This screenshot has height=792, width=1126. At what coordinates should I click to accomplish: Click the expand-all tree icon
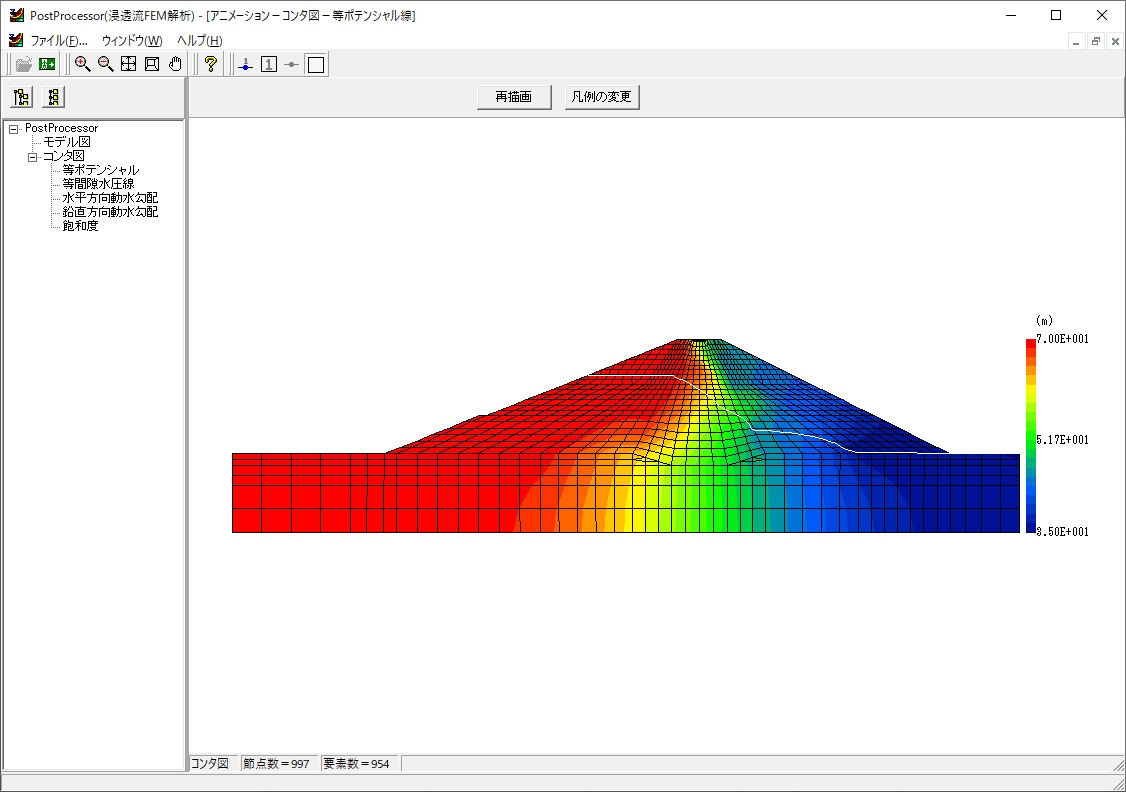[x=21, y=97]
